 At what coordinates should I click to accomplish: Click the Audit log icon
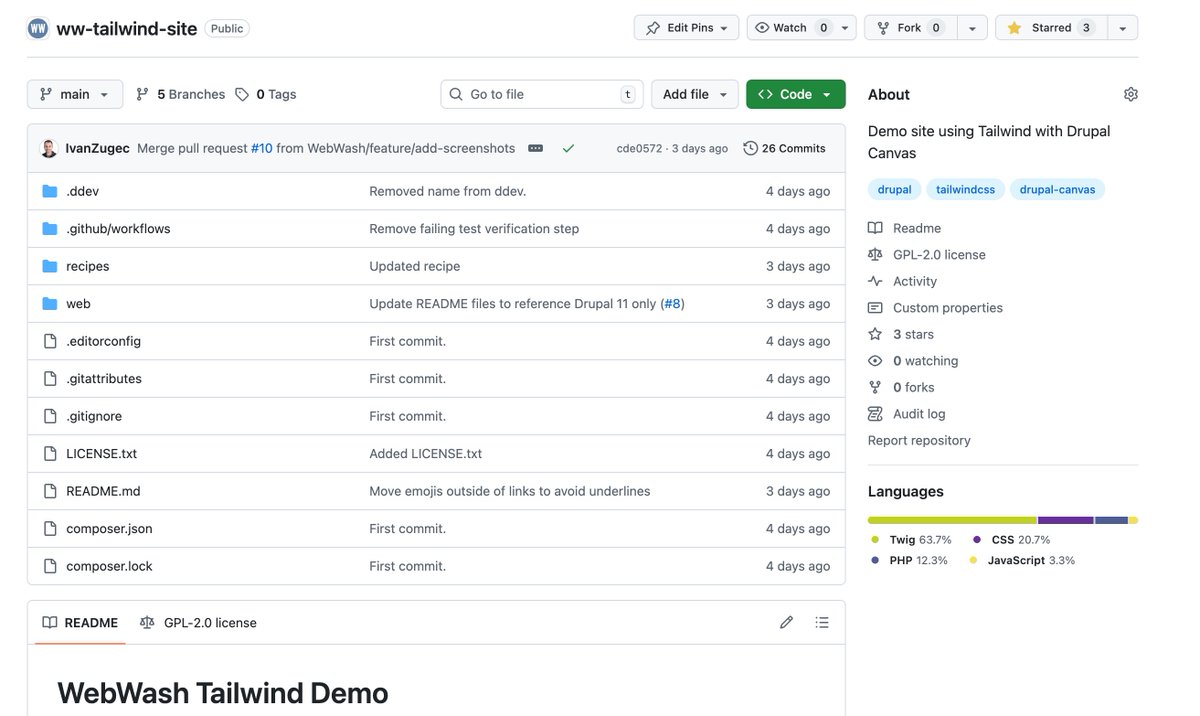(x=875, y=414)
